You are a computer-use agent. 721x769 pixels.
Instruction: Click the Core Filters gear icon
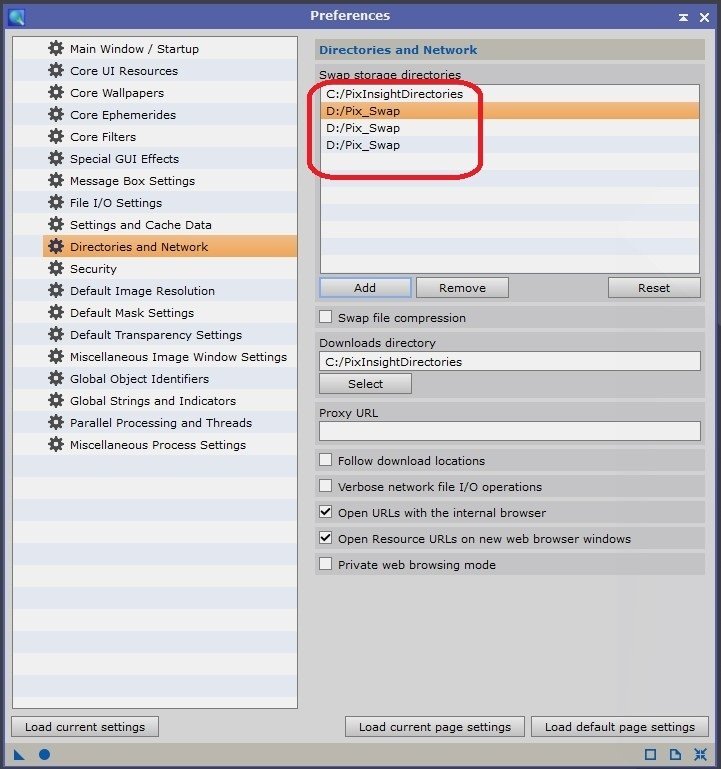pos(56,136)
